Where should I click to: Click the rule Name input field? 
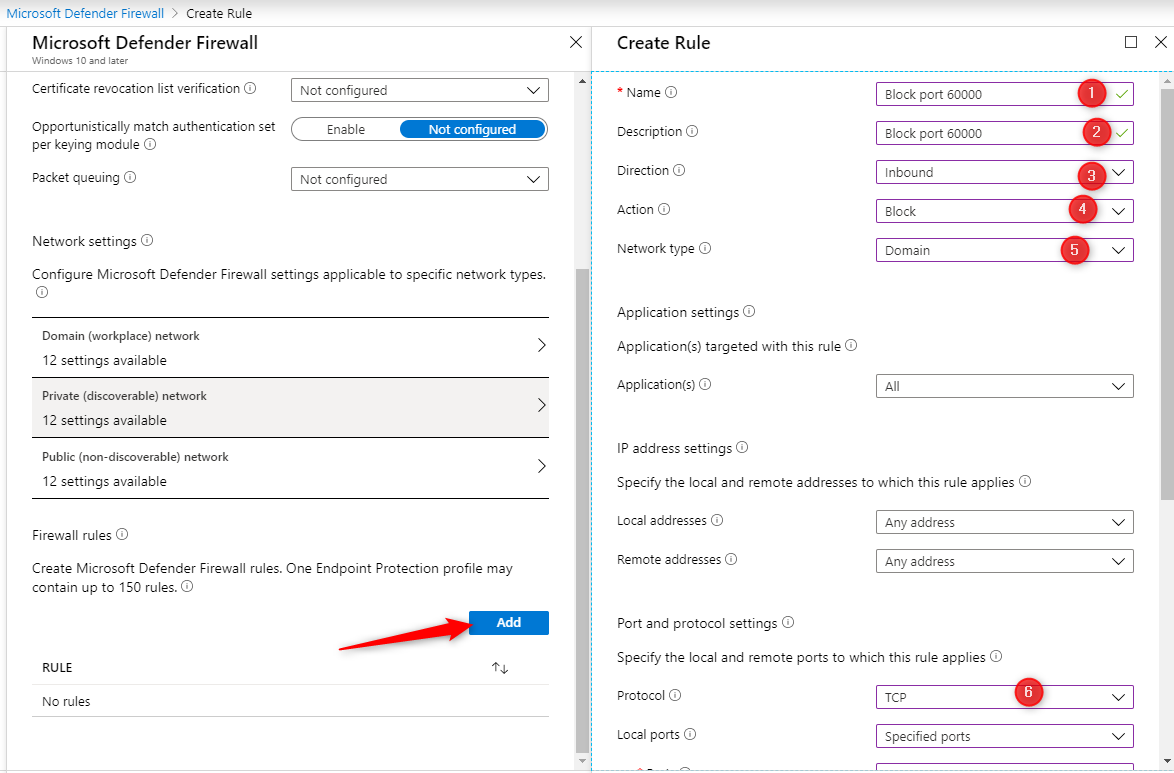(1004, 94)
